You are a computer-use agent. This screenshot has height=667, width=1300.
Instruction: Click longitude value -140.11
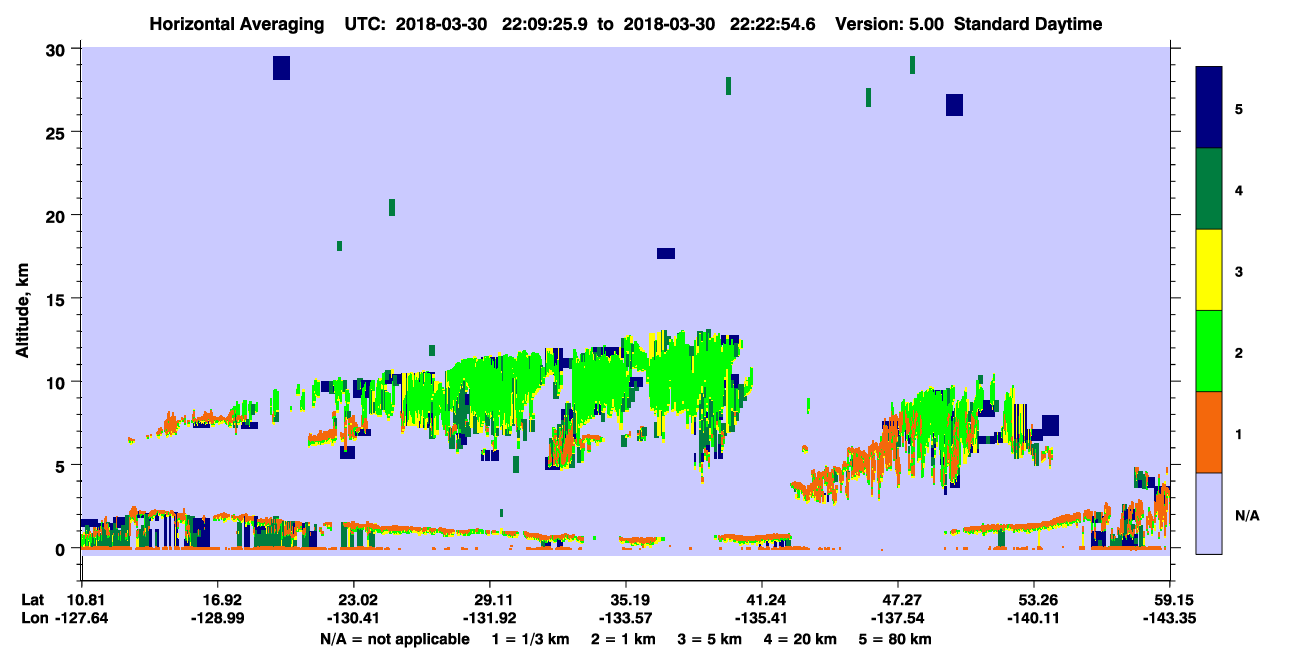point(1033,619)
